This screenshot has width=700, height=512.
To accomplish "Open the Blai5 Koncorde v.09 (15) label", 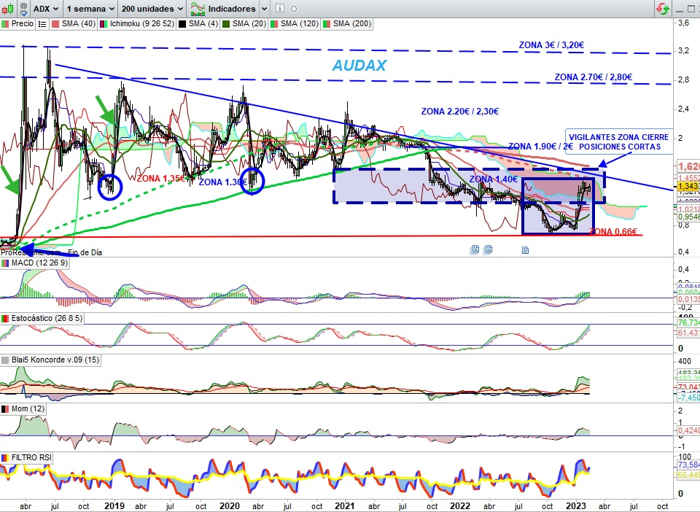I will coord(56,360).
